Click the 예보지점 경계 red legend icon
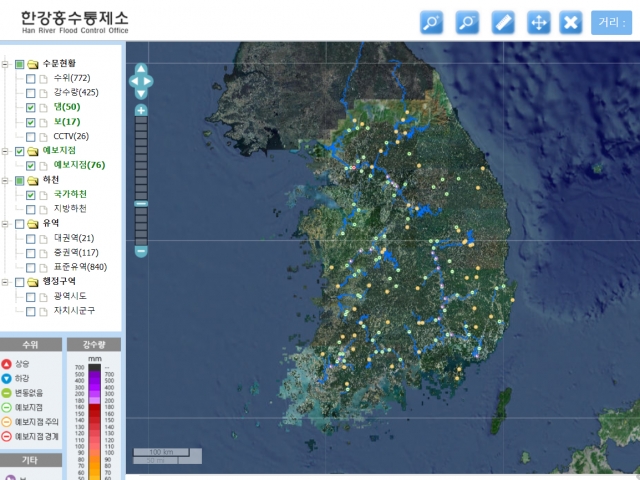640x480 pixels. [x=7, y=436]
